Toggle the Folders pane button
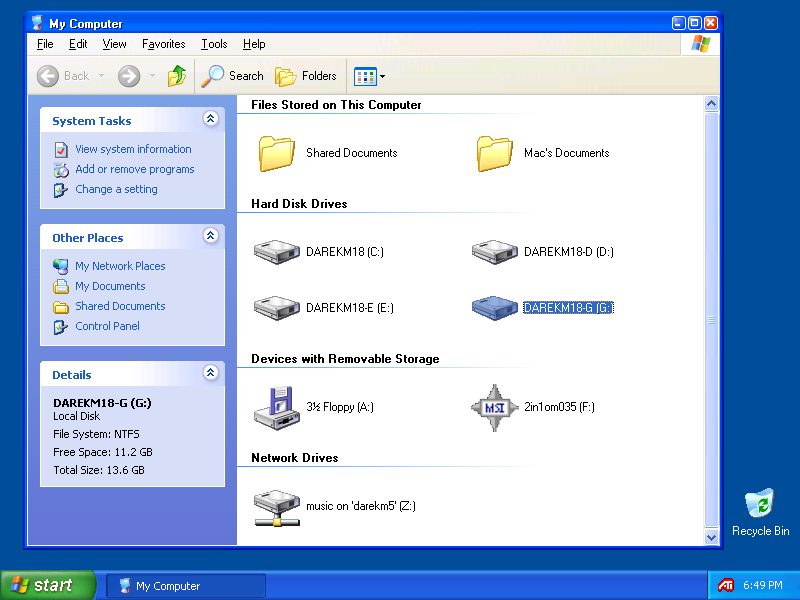 (x=306, y=76)
